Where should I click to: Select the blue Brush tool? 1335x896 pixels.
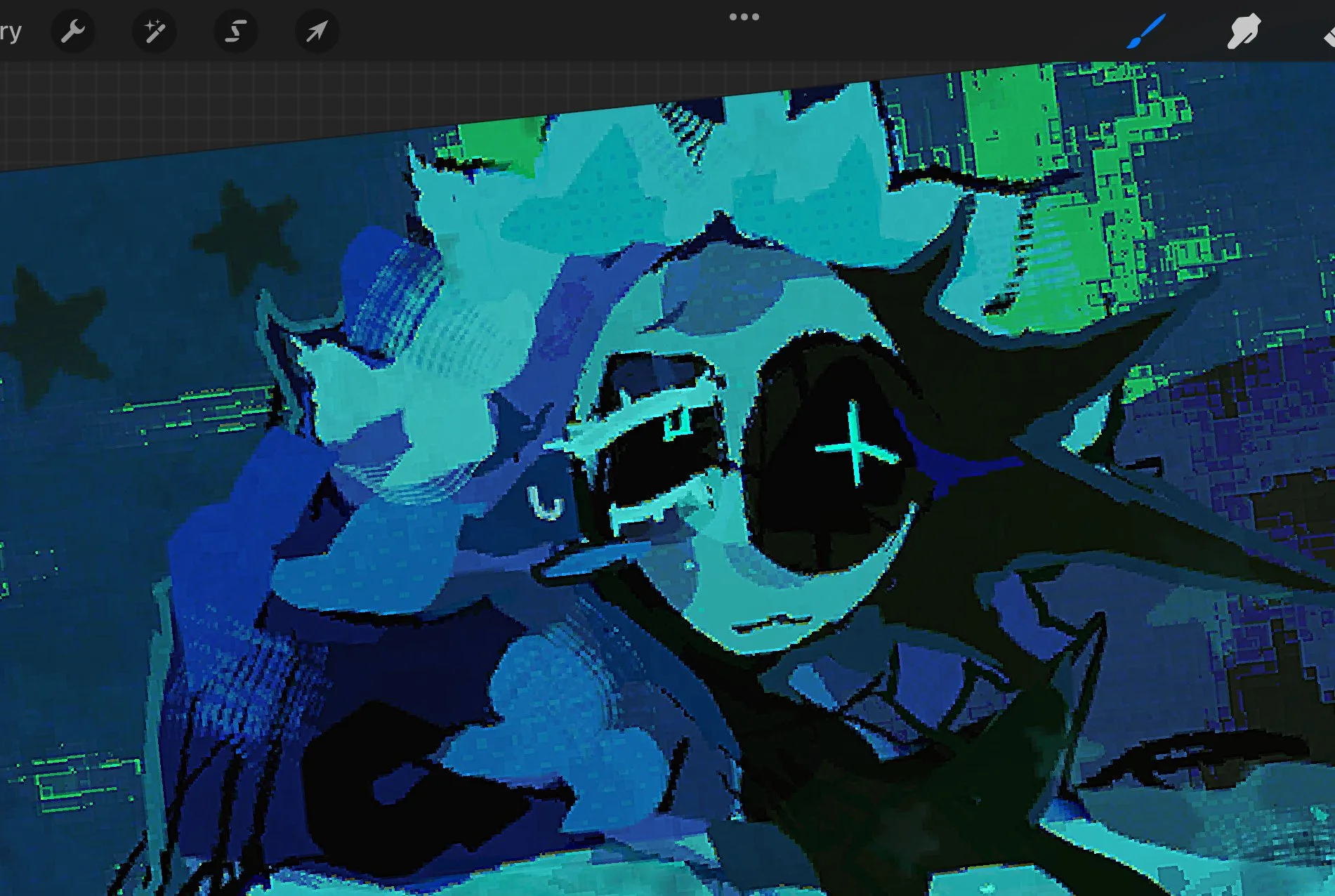coord(1146,32)
